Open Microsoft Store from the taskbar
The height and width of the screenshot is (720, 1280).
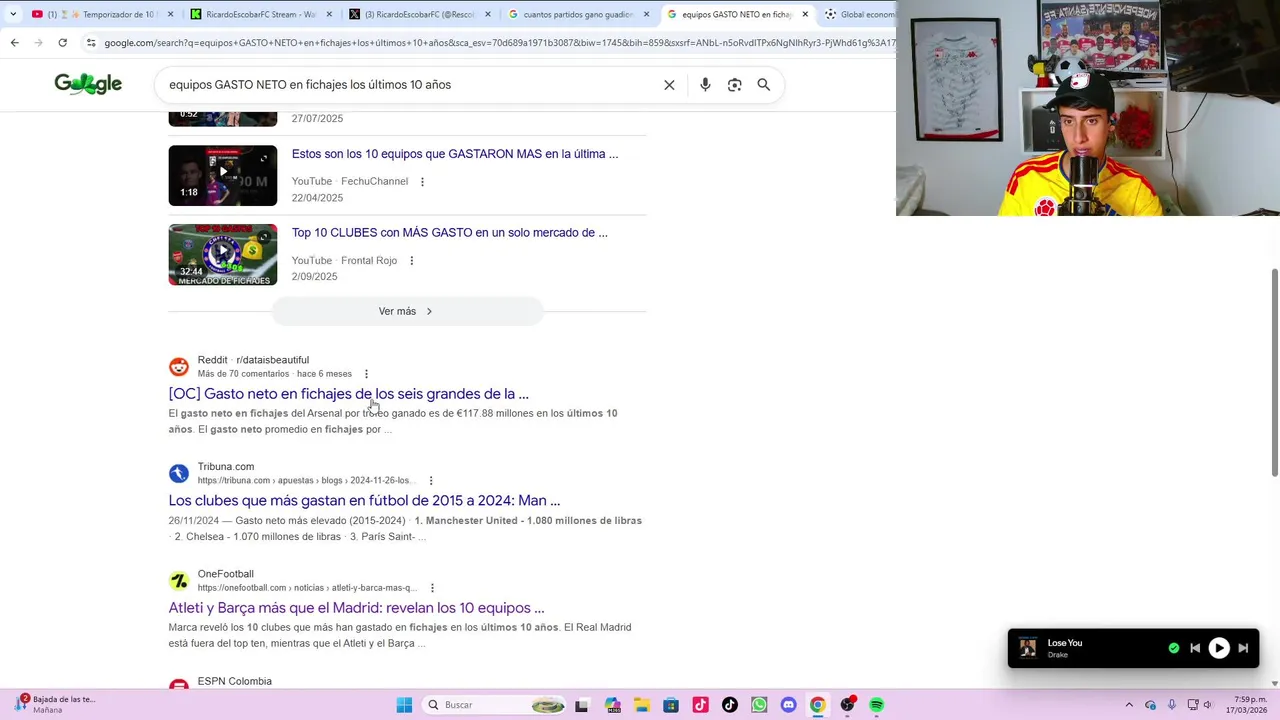[x=671, y=705]
